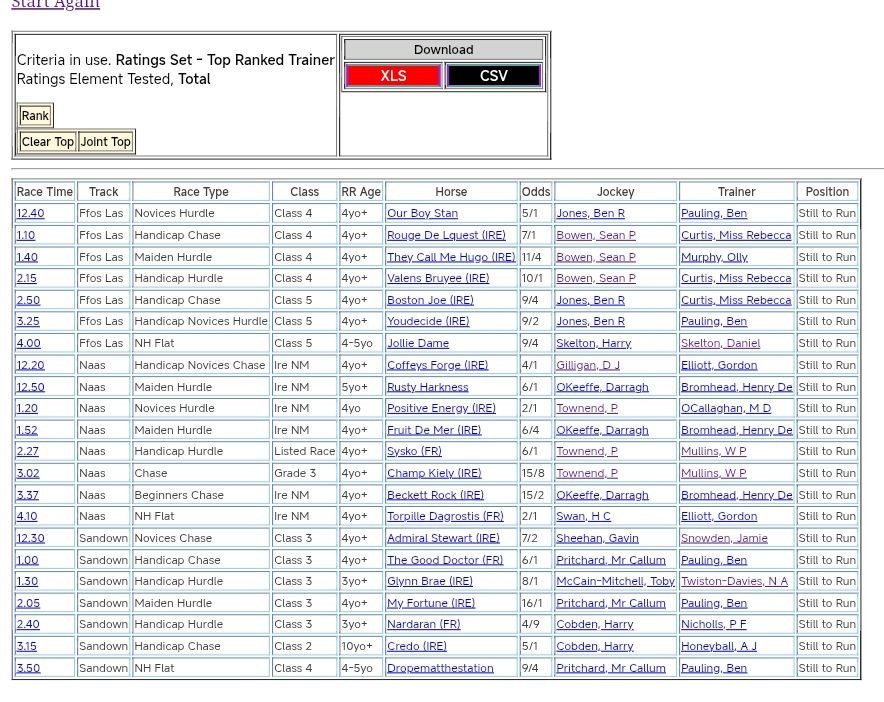
Task: Open the 12.40 Ffos Las race time link
Action: (30, 213)
